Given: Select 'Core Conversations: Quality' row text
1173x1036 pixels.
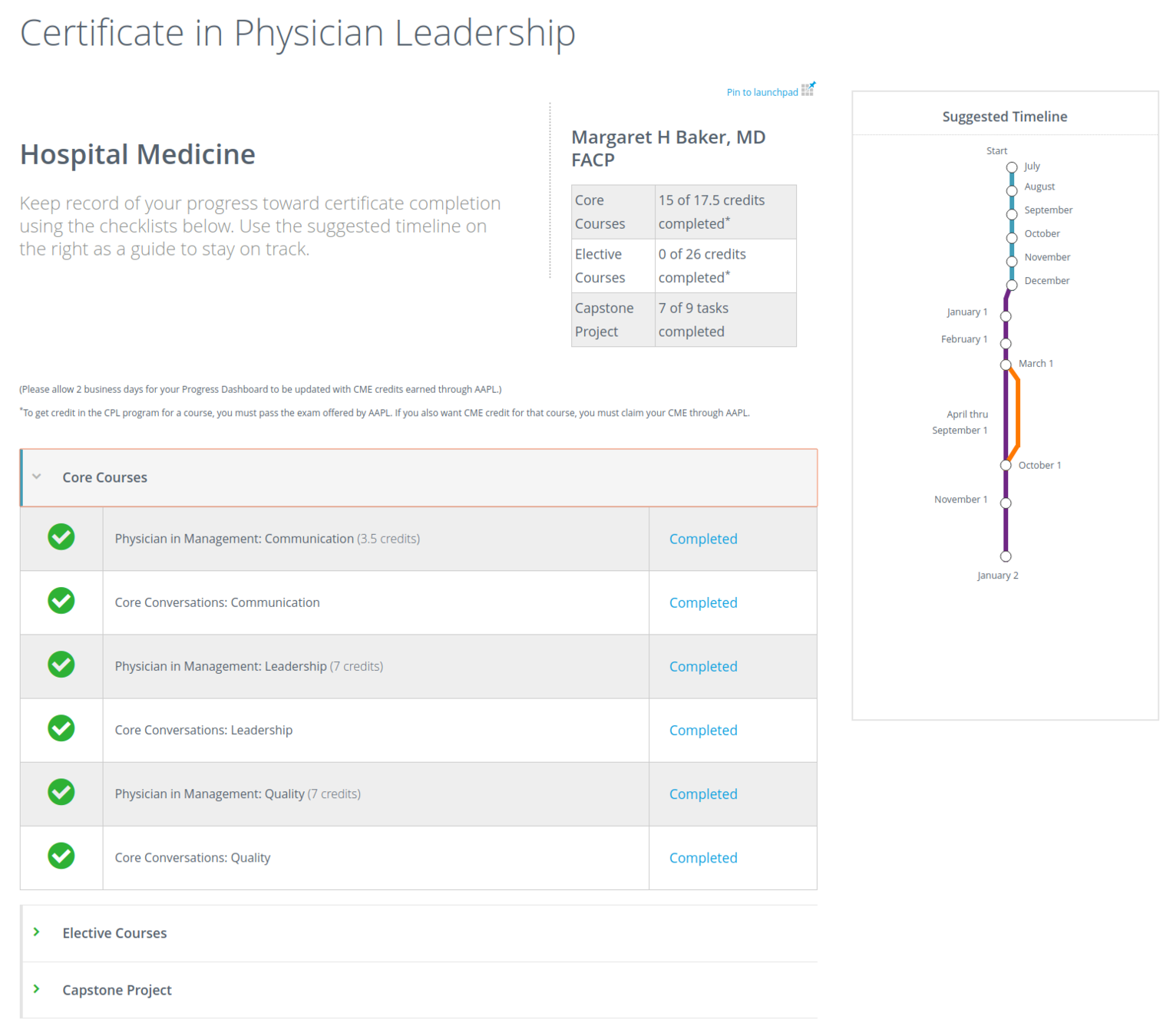Looking at the screenshot, I should (193, 857).
